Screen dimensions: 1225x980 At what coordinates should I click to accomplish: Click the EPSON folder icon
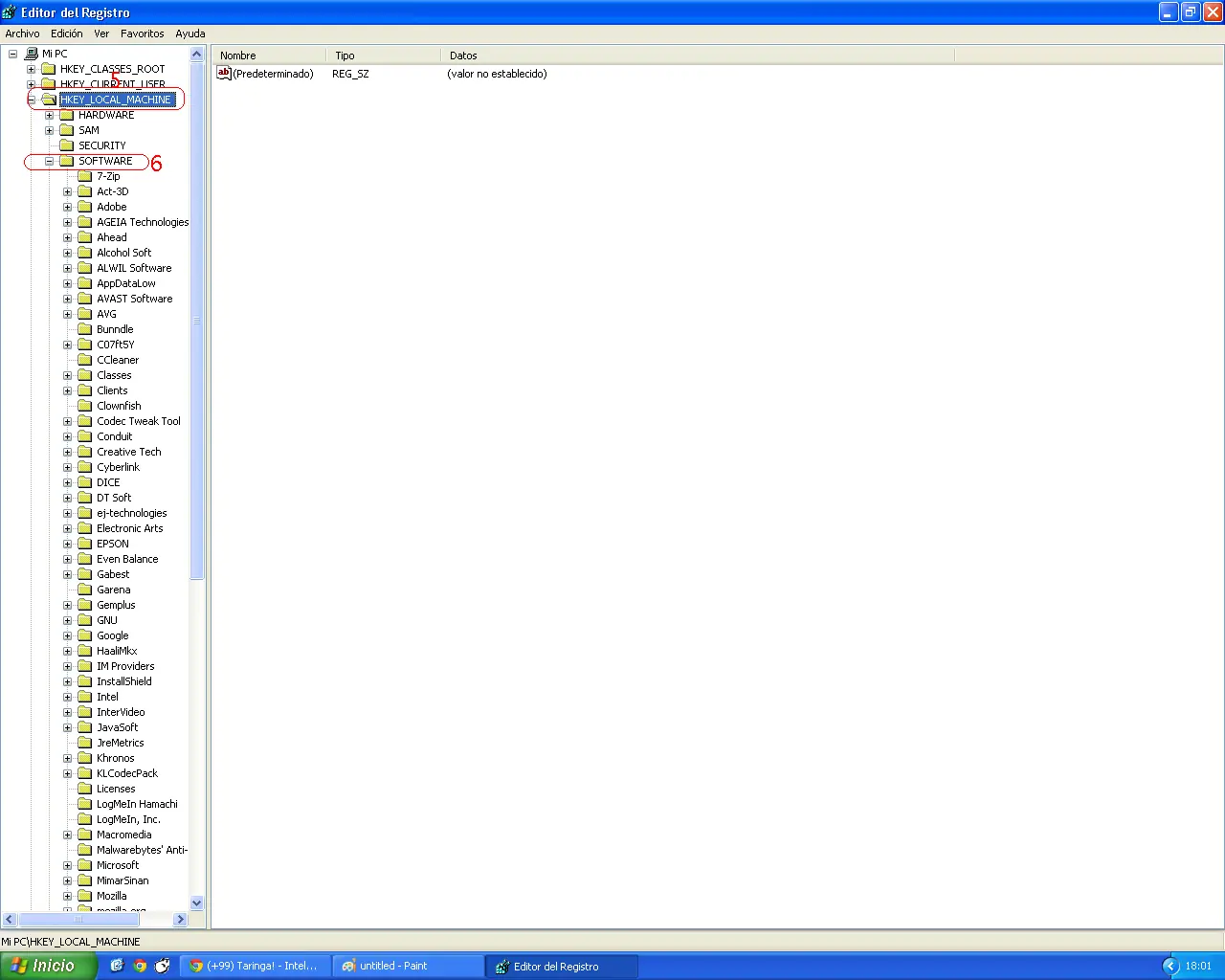coord(85,544)
